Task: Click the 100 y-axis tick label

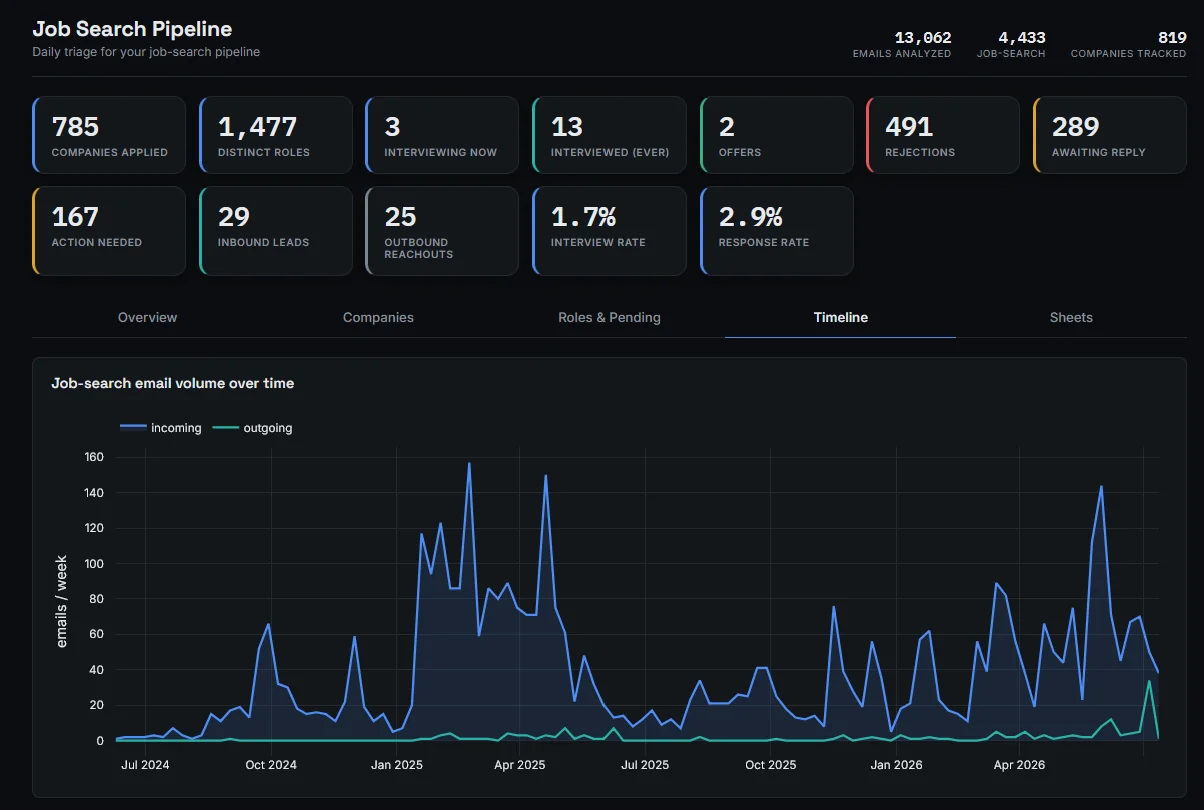Action: 94,564
